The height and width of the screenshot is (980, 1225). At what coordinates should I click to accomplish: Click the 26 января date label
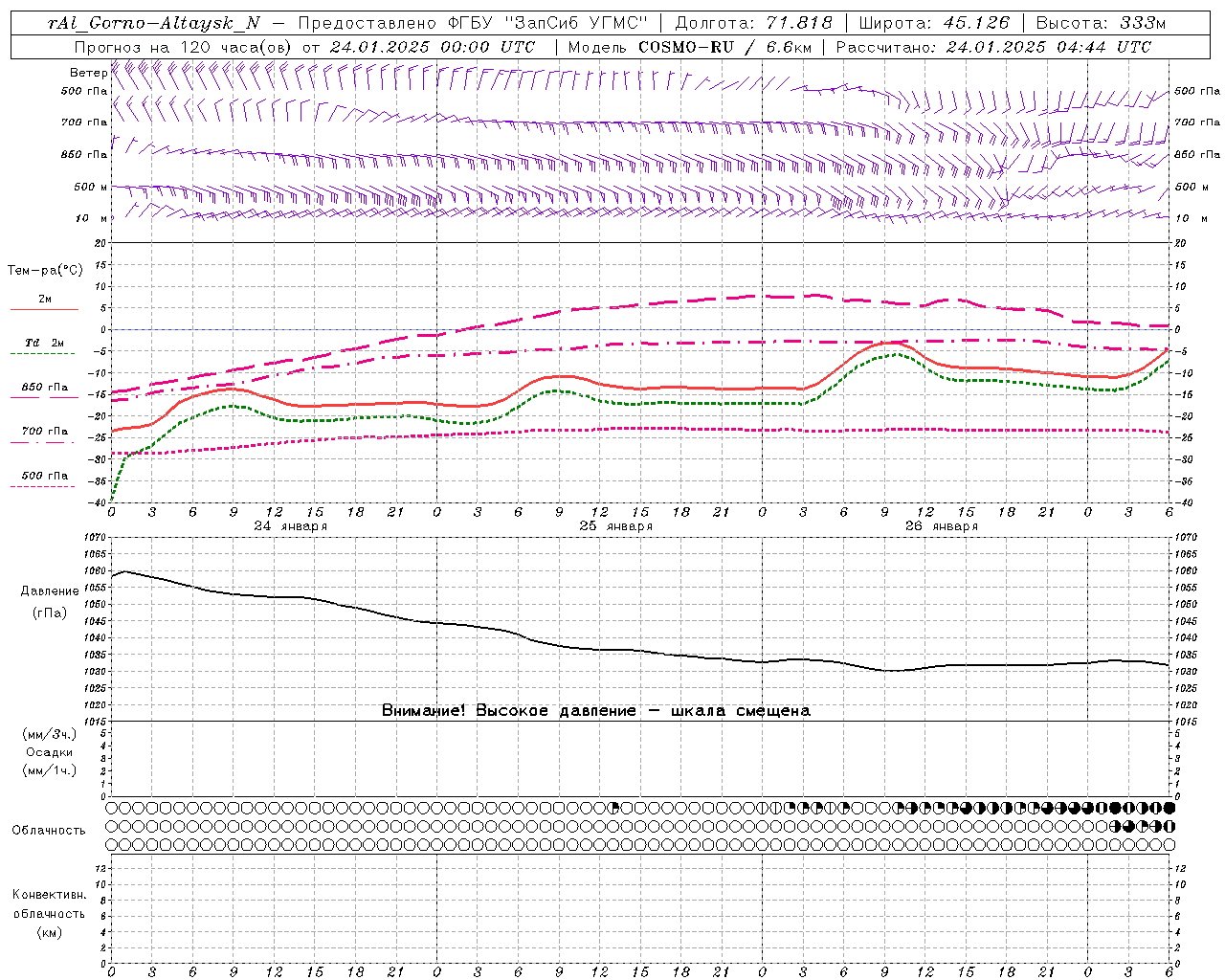click(x=941, y=526)
